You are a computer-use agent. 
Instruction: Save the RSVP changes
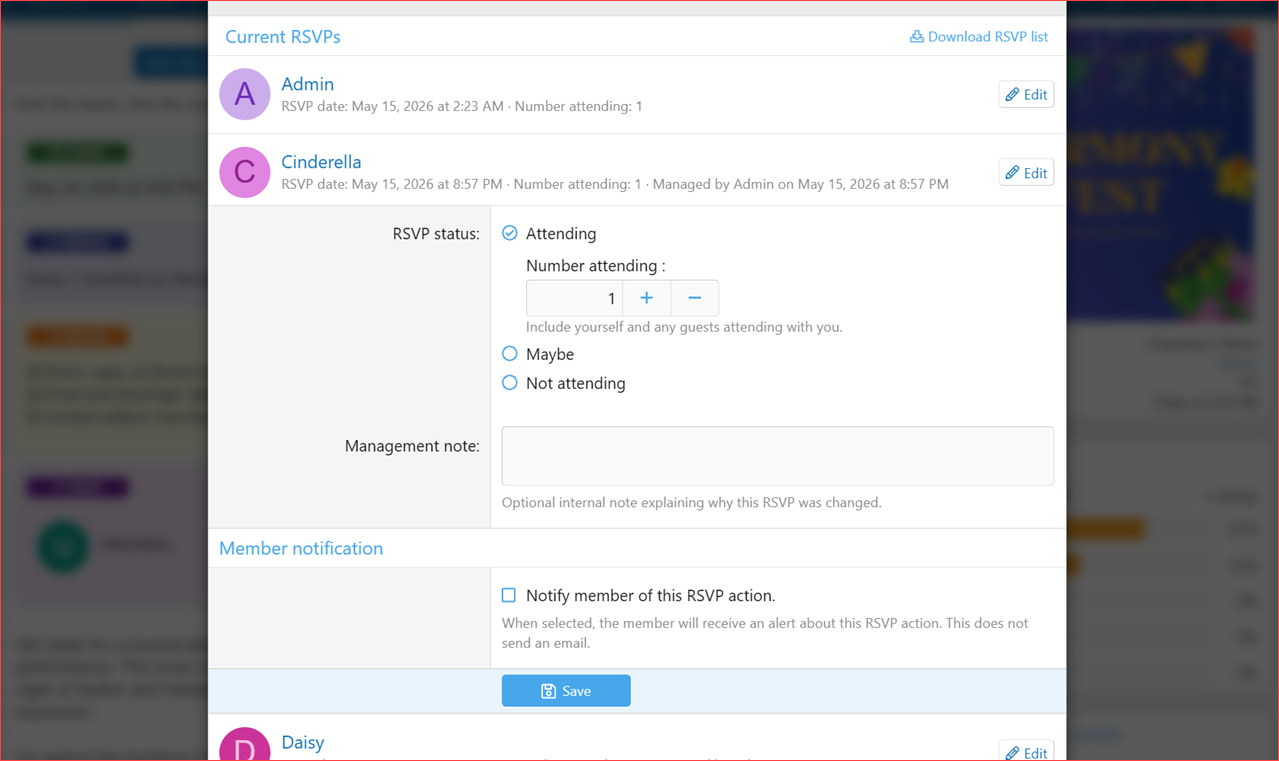pyautogui.click(x=566, y=691)
